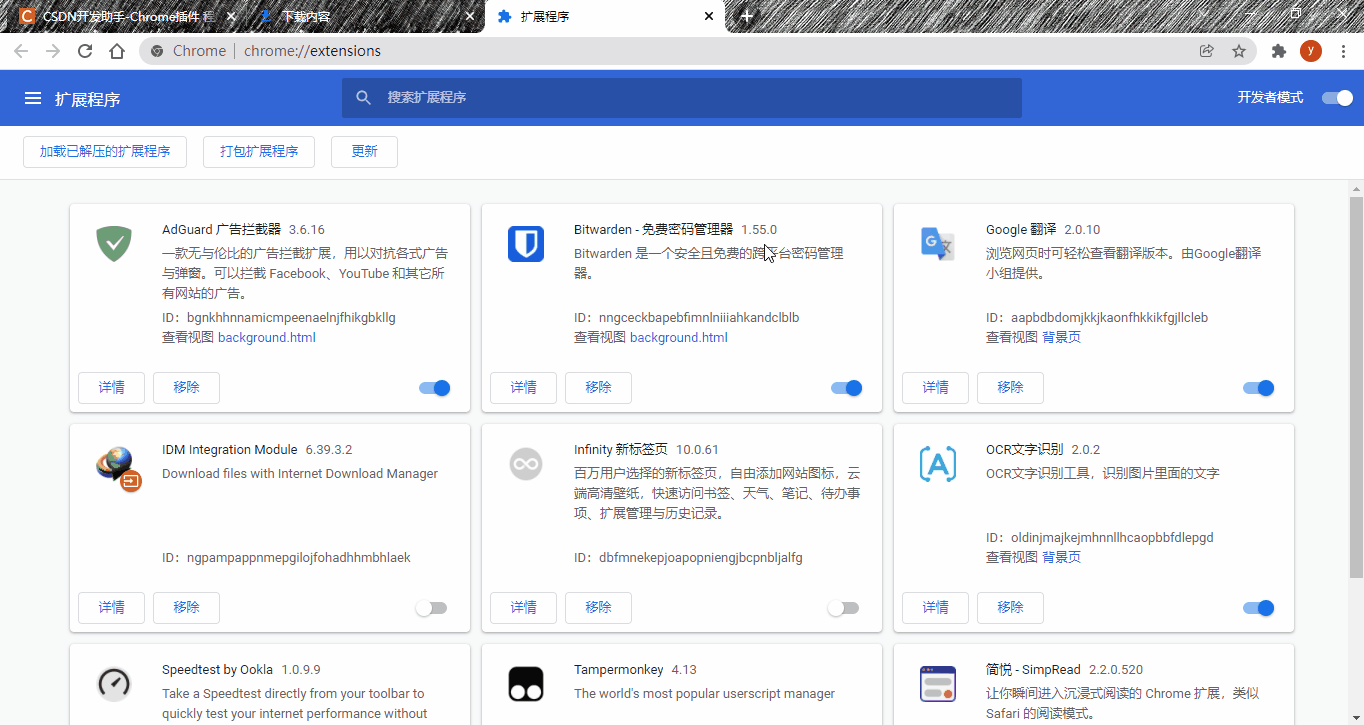Click the Tampermonkey icon
The height and width of the screenshot is (725, 1364).
tap(525, 683)
